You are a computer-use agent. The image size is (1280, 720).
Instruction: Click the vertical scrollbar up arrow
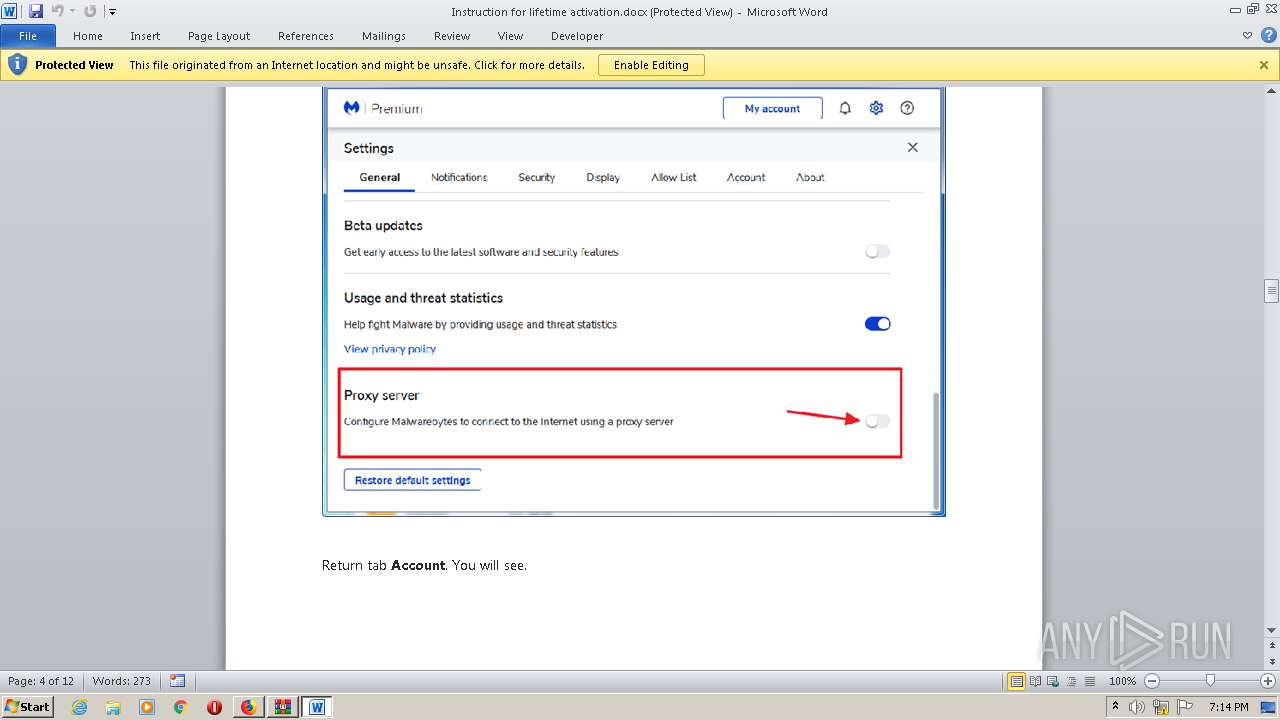(1271, 91)
